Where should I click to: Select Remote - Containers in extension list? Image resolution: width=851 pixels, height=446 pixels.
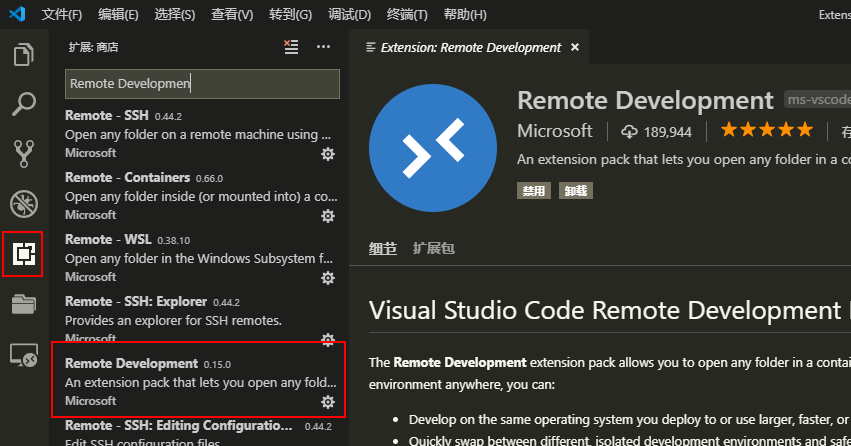coord(200,196)
